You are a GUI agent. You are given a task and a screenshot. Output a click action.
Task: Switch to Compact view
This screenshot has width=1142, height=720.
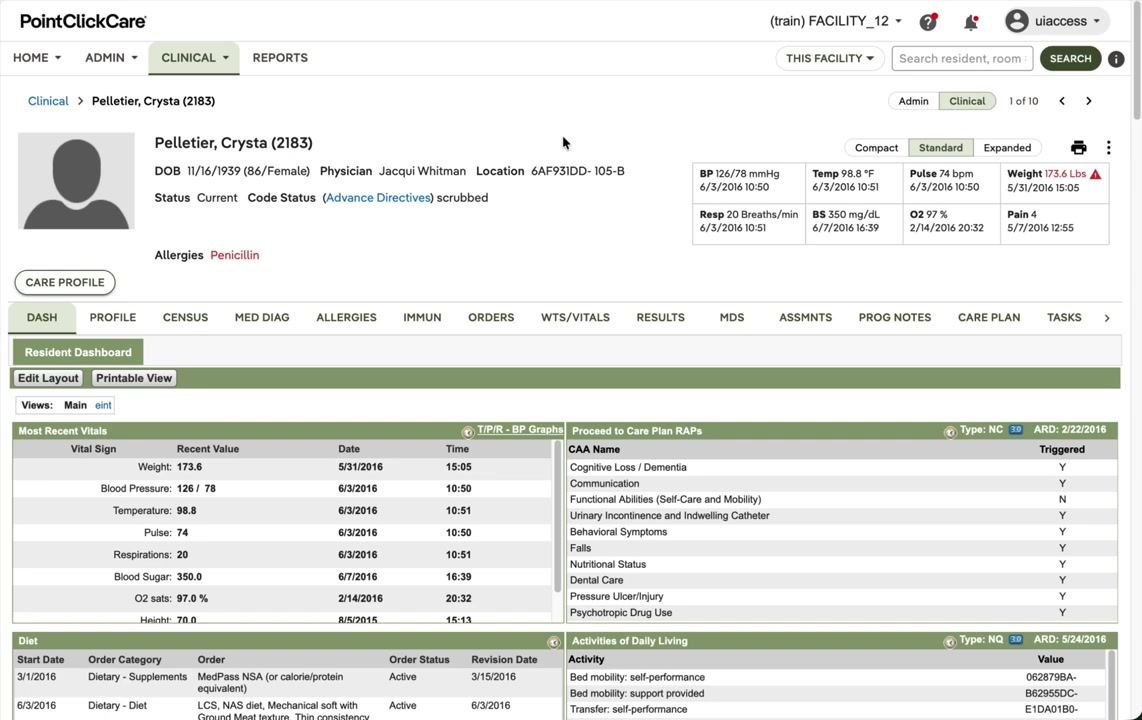tap(876, 148)
